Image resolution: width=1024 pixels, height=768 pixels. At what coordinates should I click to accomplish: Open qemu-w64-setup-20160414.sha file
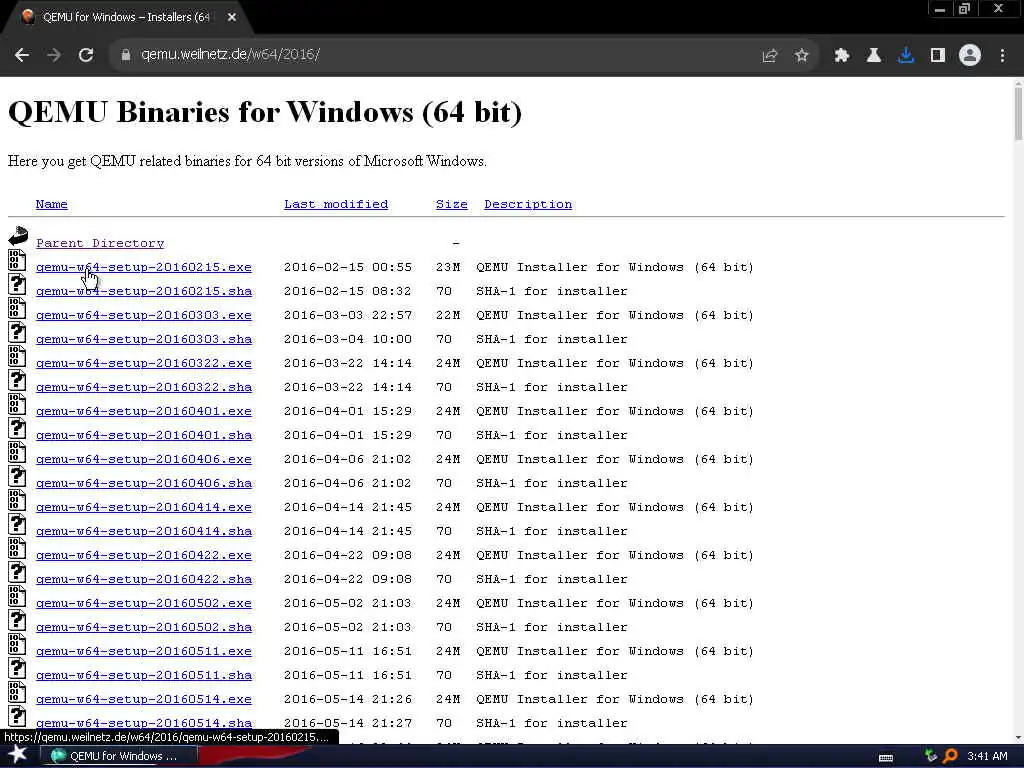(144, 532)
